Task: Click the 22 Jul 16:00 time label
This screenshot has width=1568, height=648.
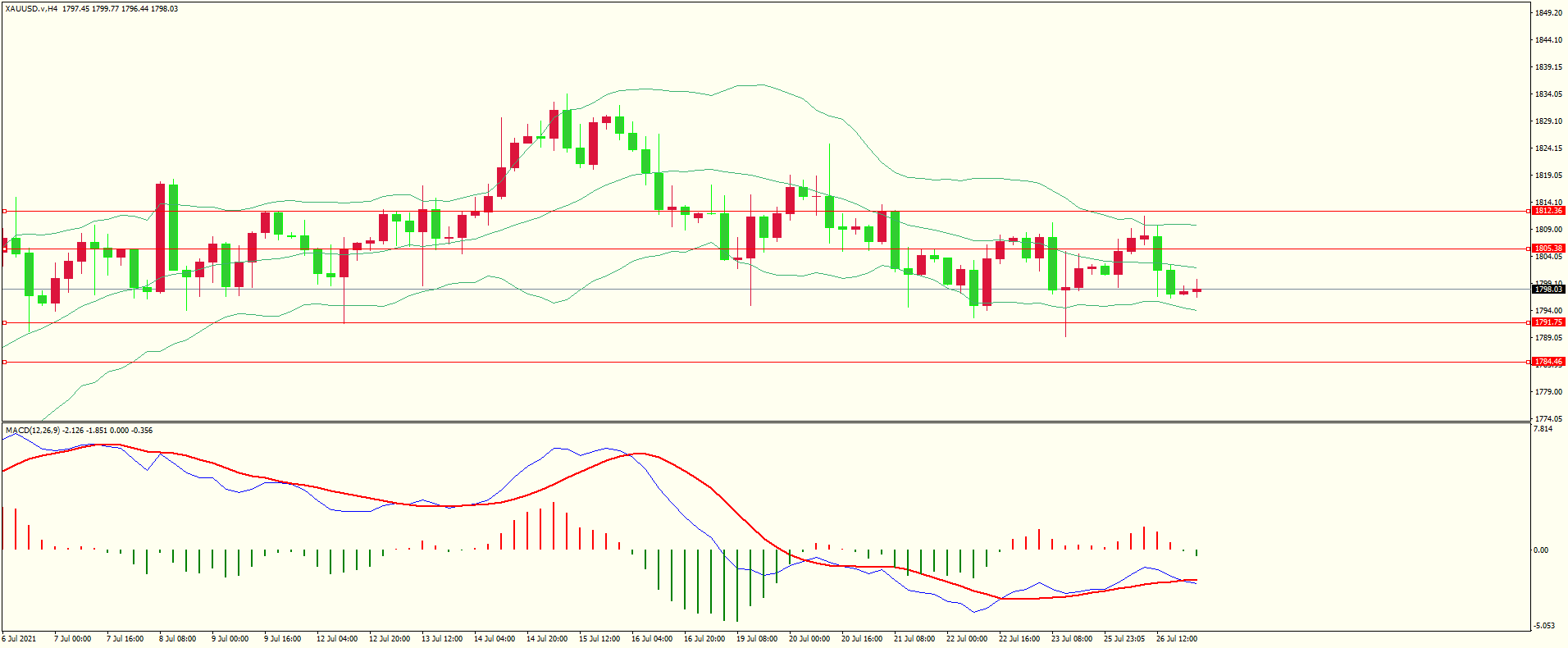Action: tap(1019, 639)
